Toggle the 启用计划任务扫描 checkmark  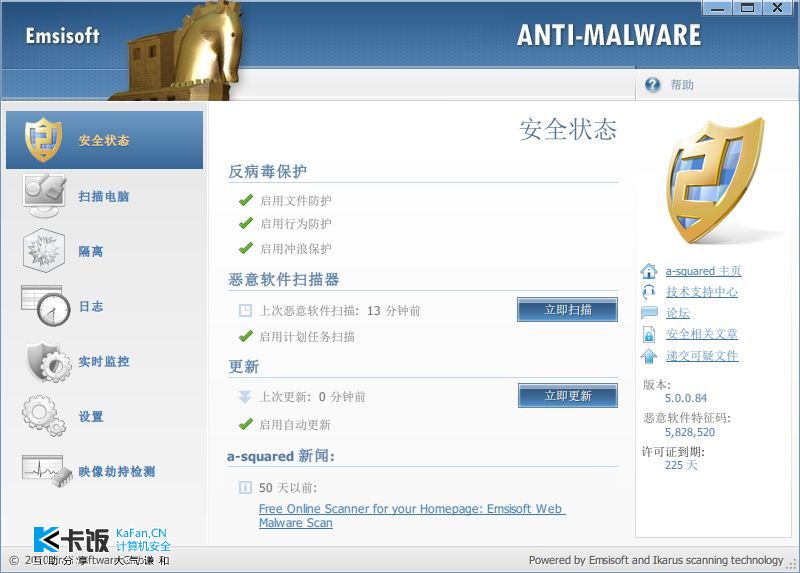(246, 336)
